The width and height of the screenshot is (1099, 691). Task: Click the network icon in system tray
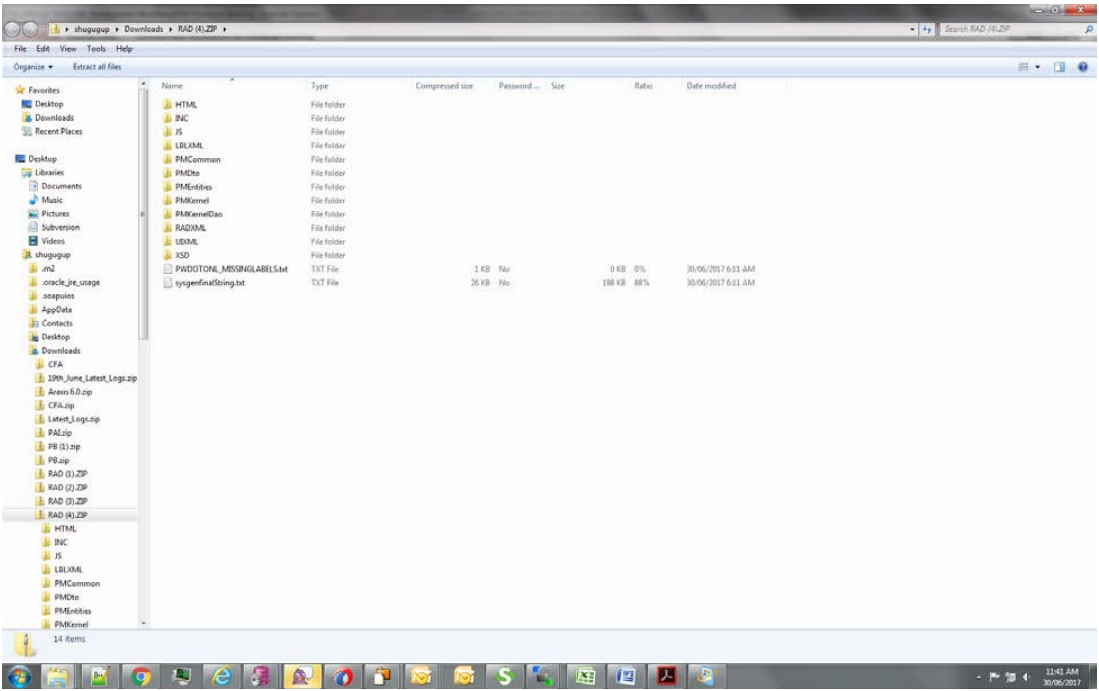click(x=1010, y=677)
